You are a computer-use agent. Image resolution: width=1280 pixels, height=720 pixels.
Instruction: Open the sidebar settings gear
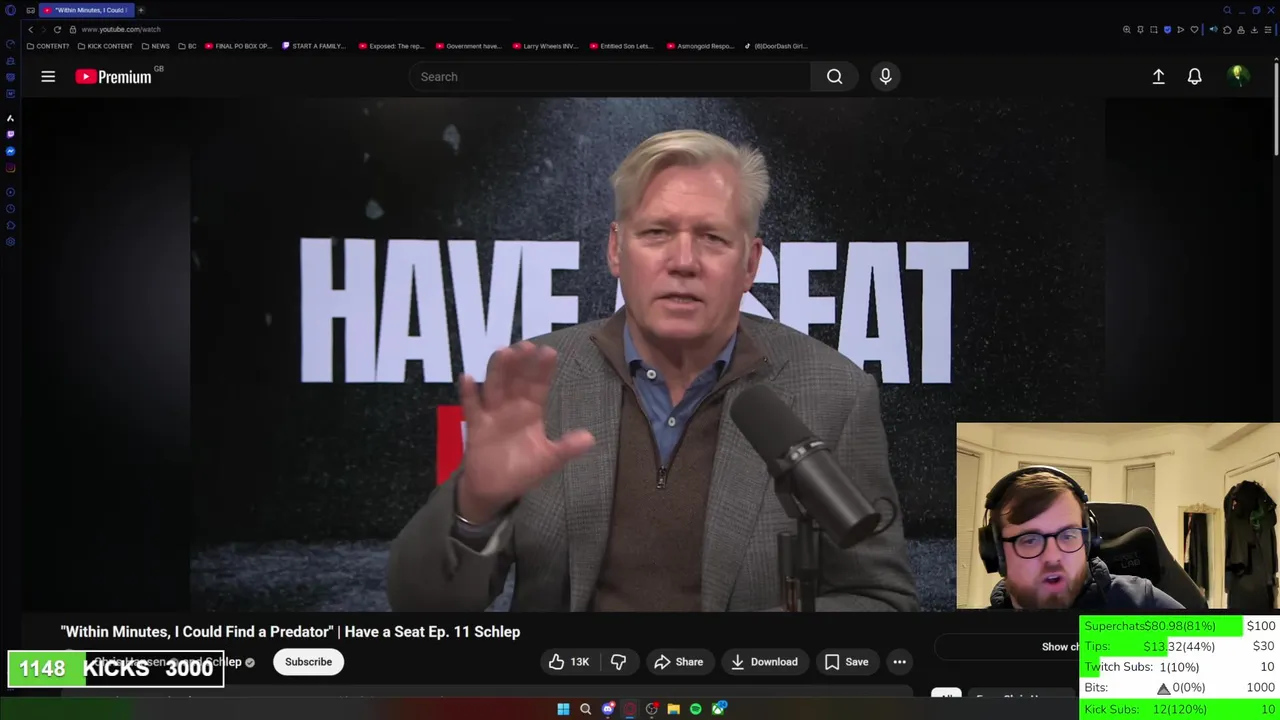(10, 242)
